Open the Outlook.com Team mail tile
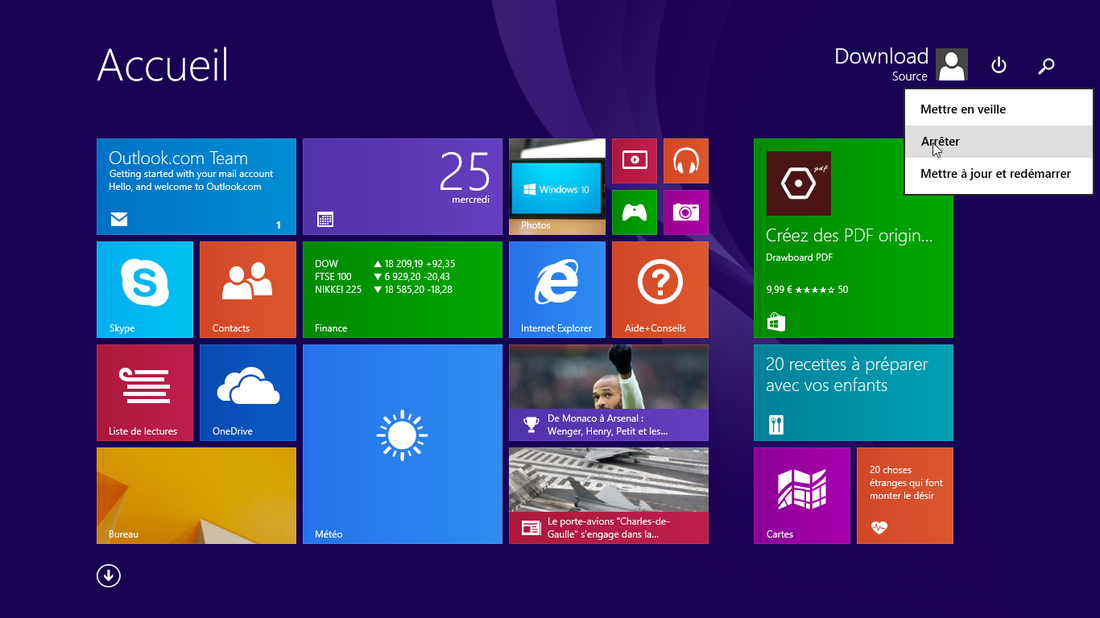Screen dimensions: 1100x618 pos(196,187)
